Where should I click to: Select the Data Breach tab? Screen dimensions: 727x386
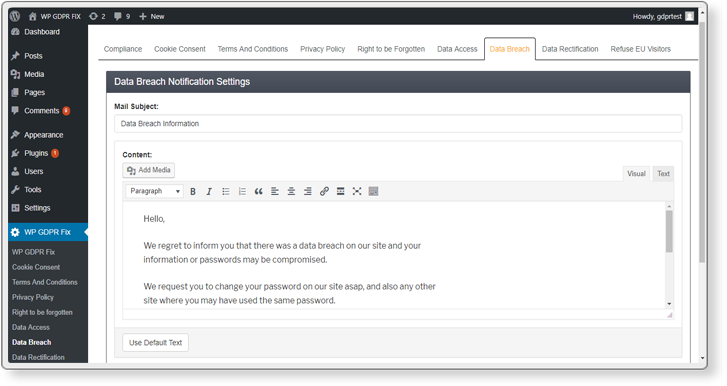pos(510,49)
